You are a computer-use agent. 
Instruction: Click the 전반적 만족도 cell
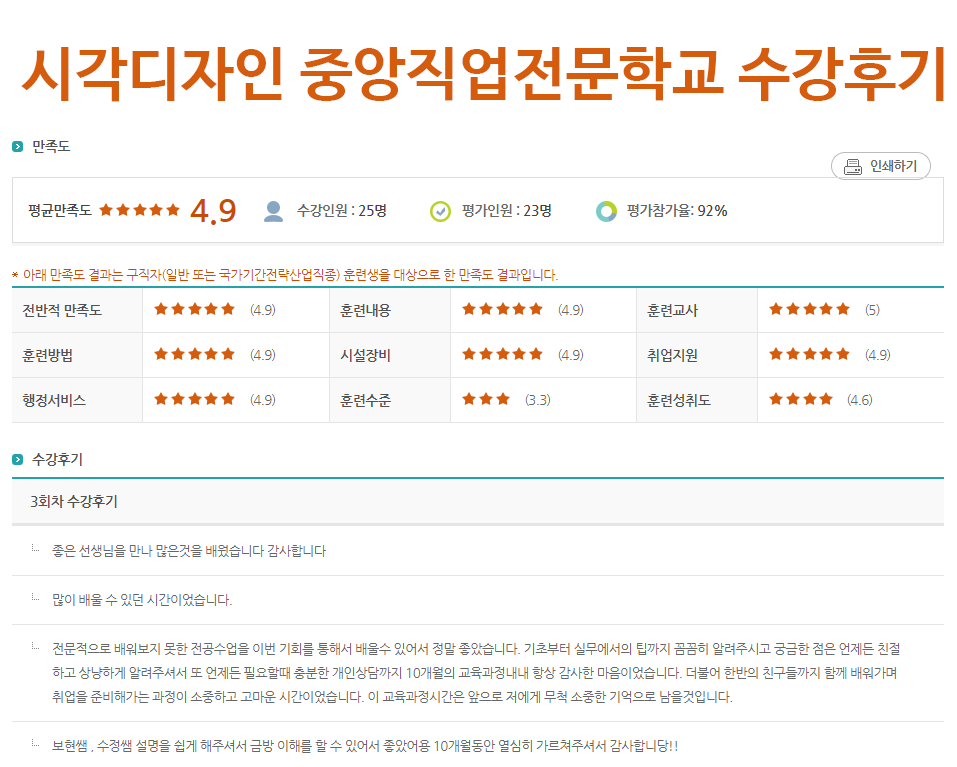click(x=78, y=310)
